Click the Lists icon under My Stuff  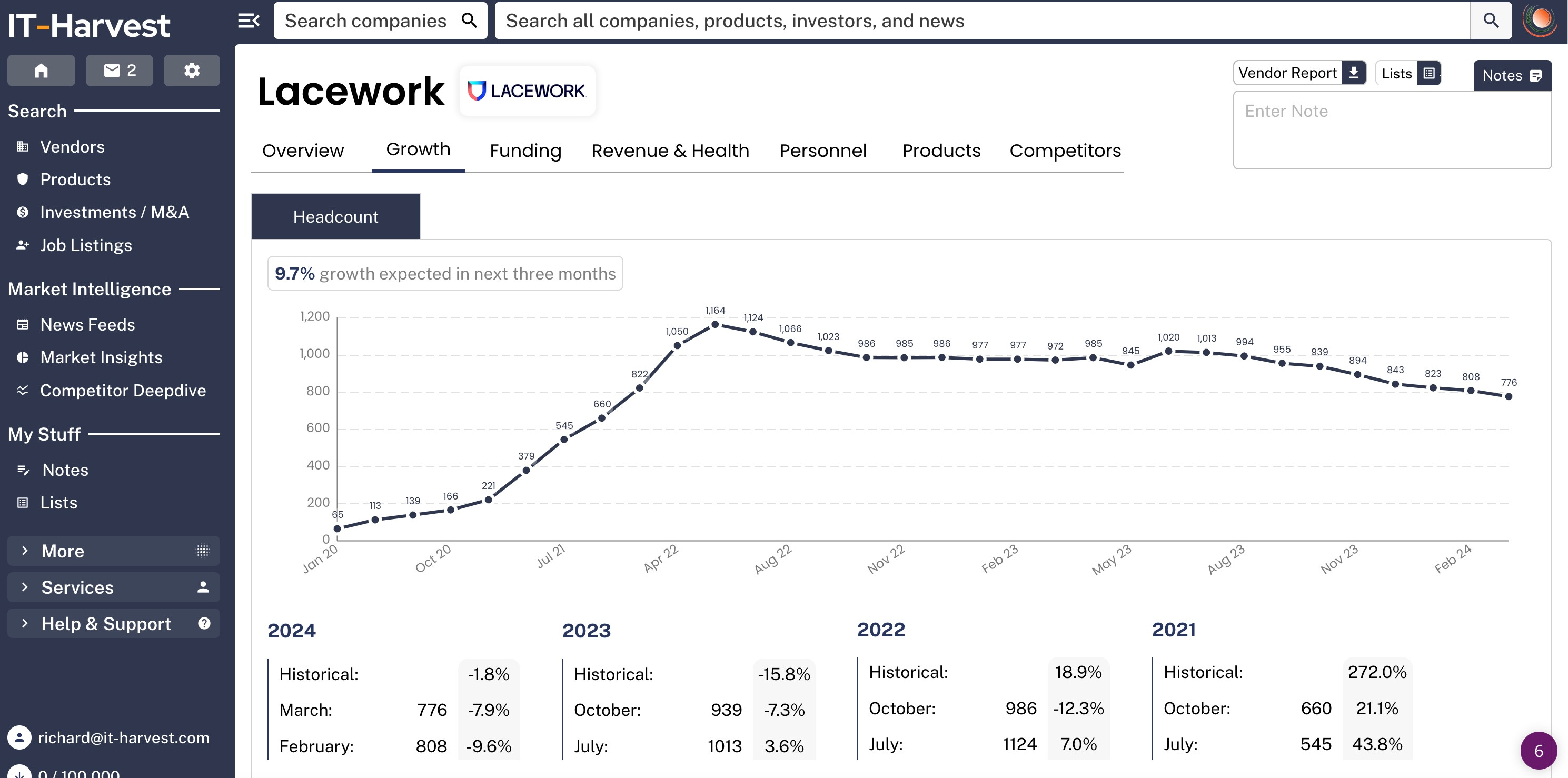tap(23, 503)
